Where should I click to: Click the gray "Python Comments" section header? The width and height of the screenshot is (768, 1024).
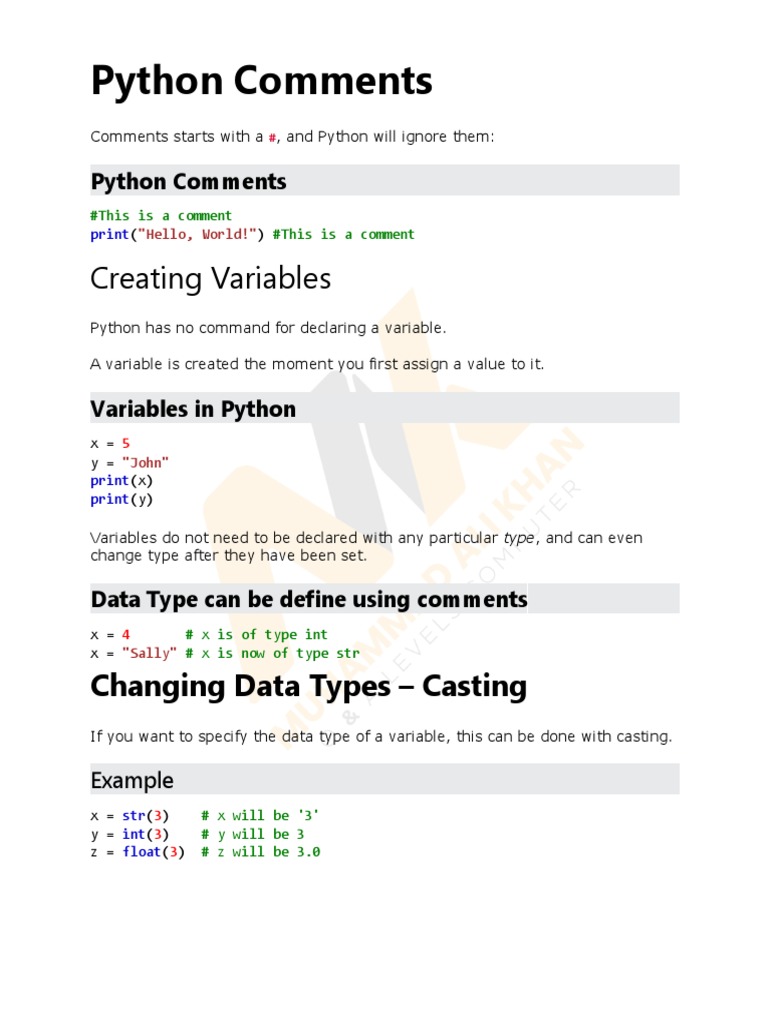188,181
